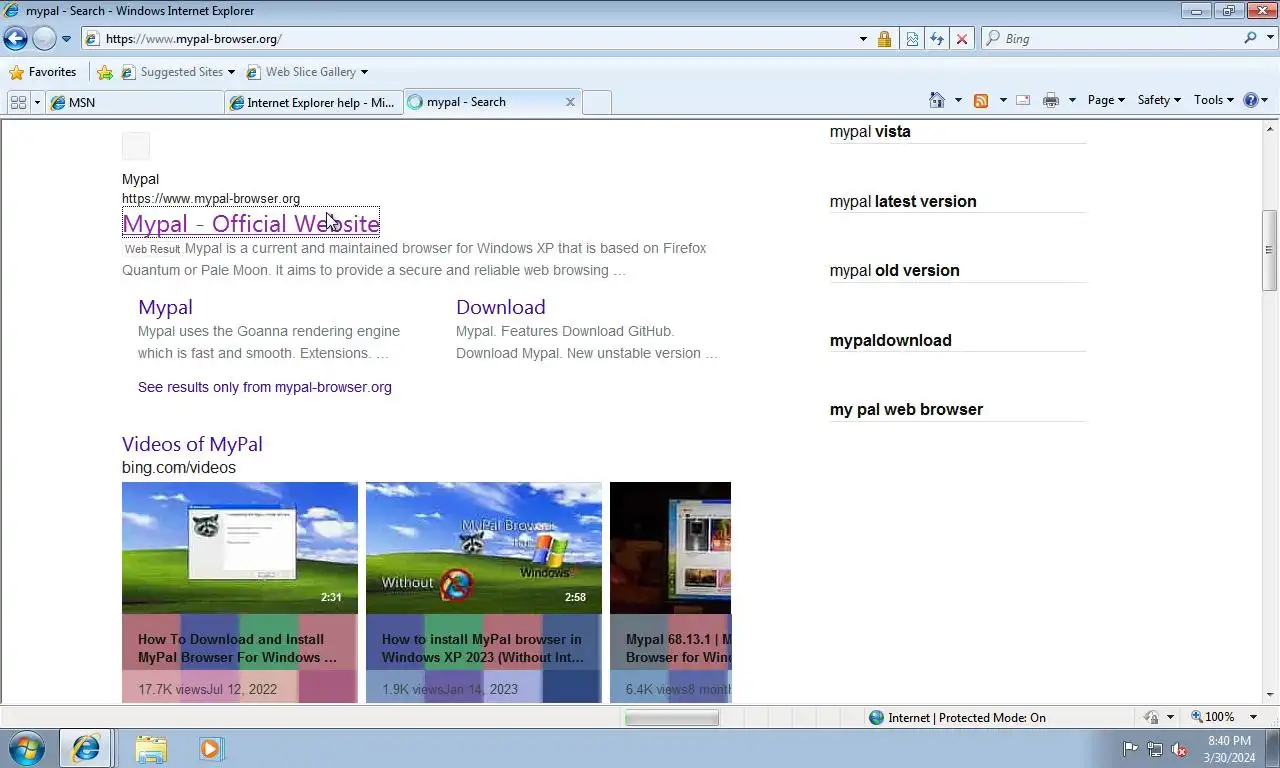Toggle Compatibility View icon
Image resolution: width=1280 pixels, height=768 pixels.
tap(912, 39)
